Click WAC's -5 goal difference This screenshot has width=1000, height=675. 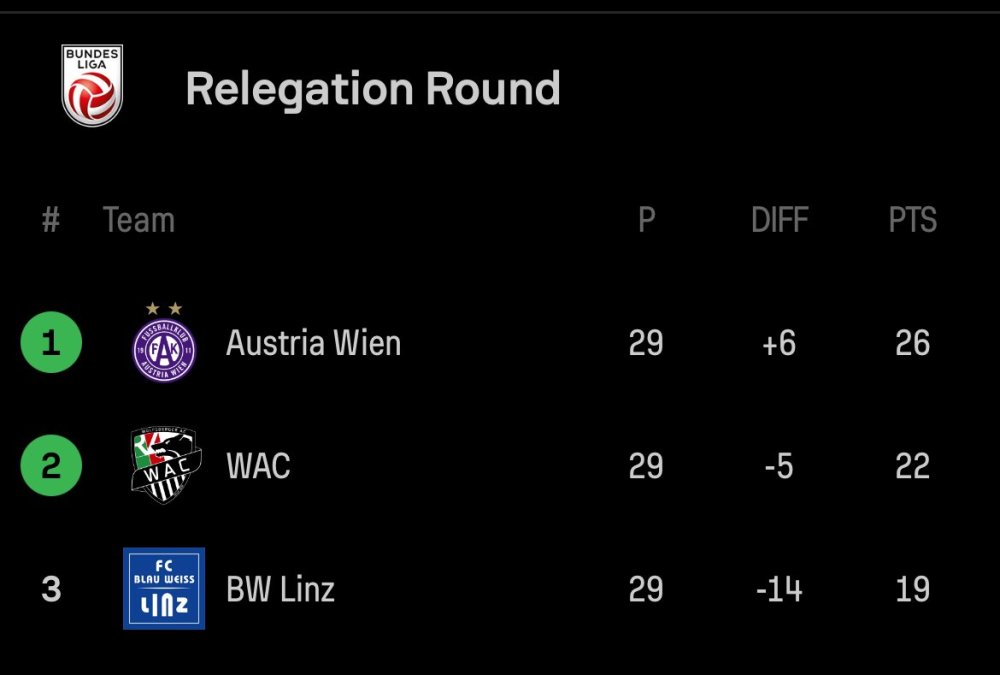pos(779,466)
